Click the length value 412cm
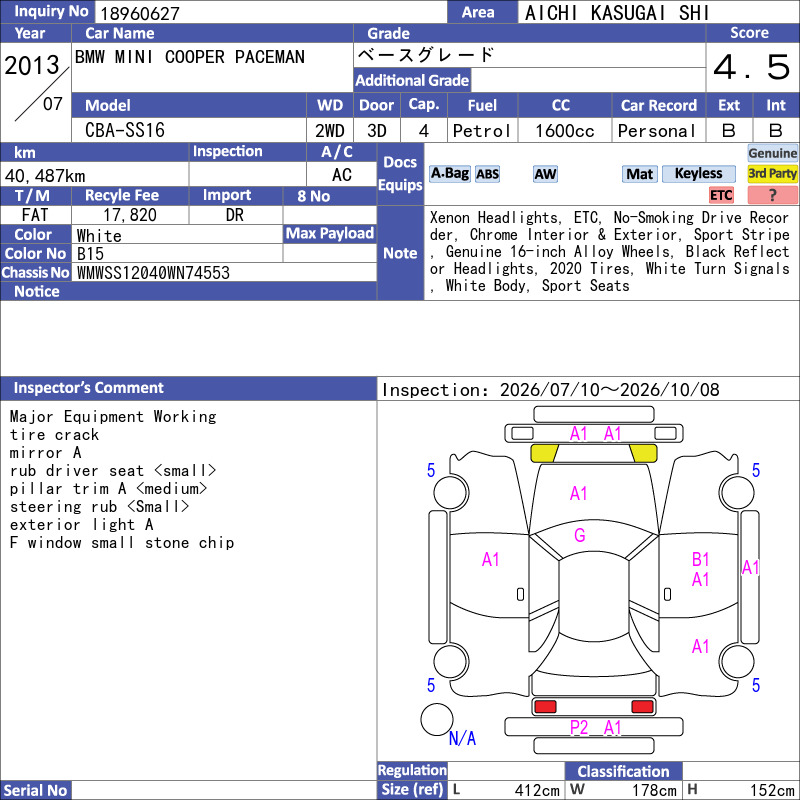Screen dimensions: 800x800 pos(537,790)
